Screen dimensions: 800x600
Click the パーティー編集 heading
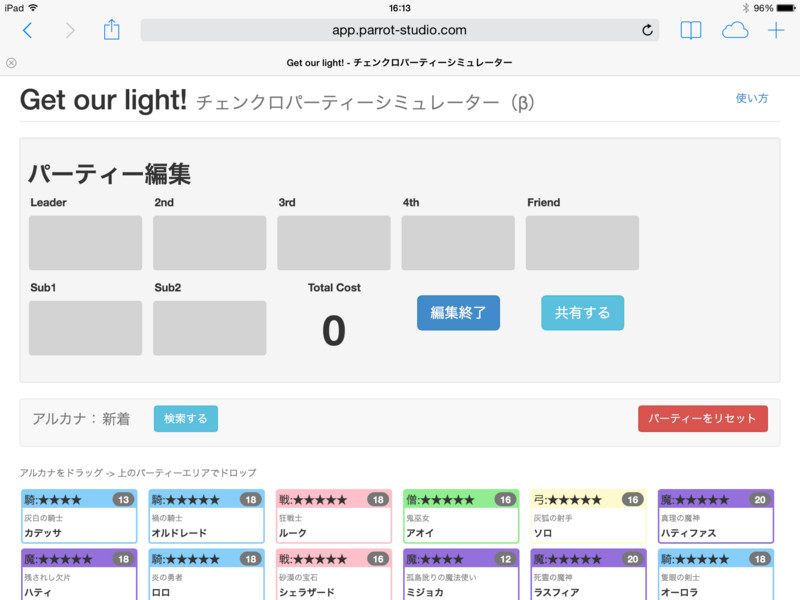[110, 174]
